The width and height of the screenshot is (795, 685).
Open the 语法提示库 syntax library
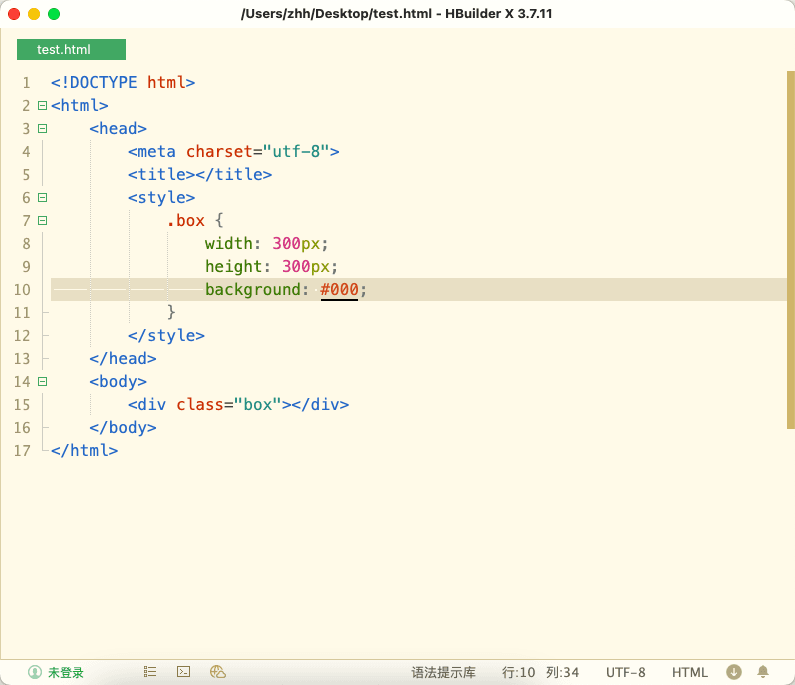click(443, 672)
